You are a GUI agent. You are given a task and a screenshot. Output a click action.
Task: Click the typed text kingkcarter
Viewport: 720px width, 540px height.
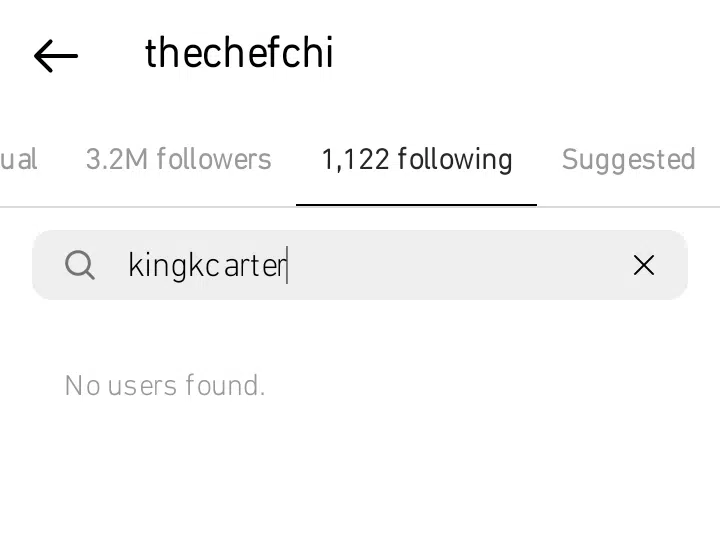(x=207, y=266)
